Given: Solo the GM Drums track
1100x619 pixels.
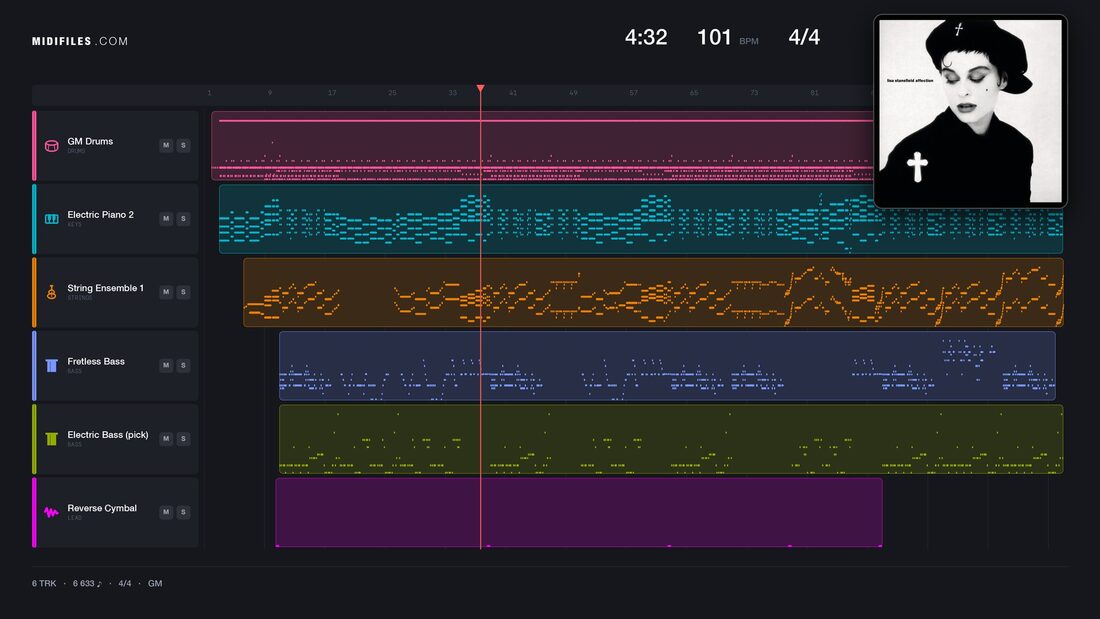Looking at the screenshot, I should 183,145.
